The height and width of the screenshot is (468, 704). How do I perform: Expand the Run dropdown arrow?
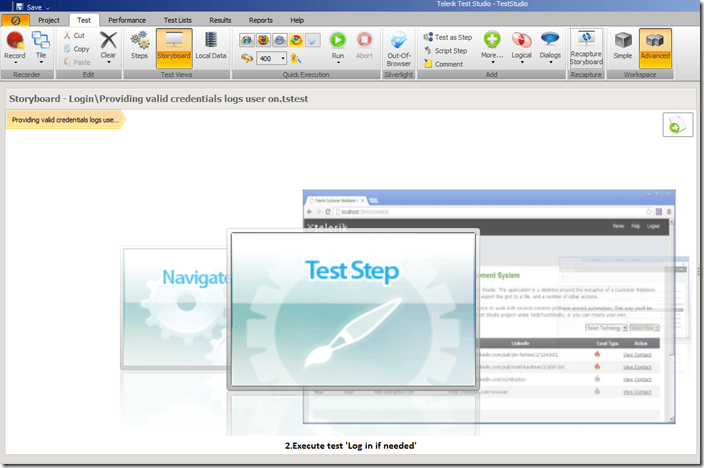coord(338,62)
